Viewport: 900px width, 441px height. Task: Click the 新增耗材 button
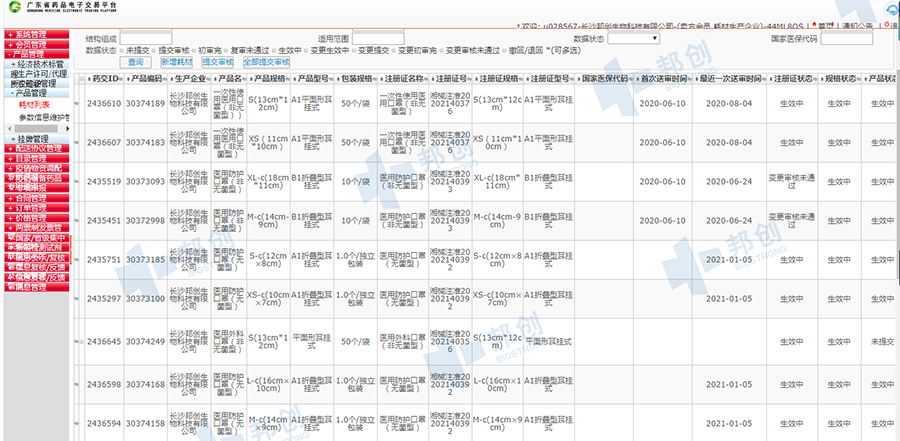(177, 62)
